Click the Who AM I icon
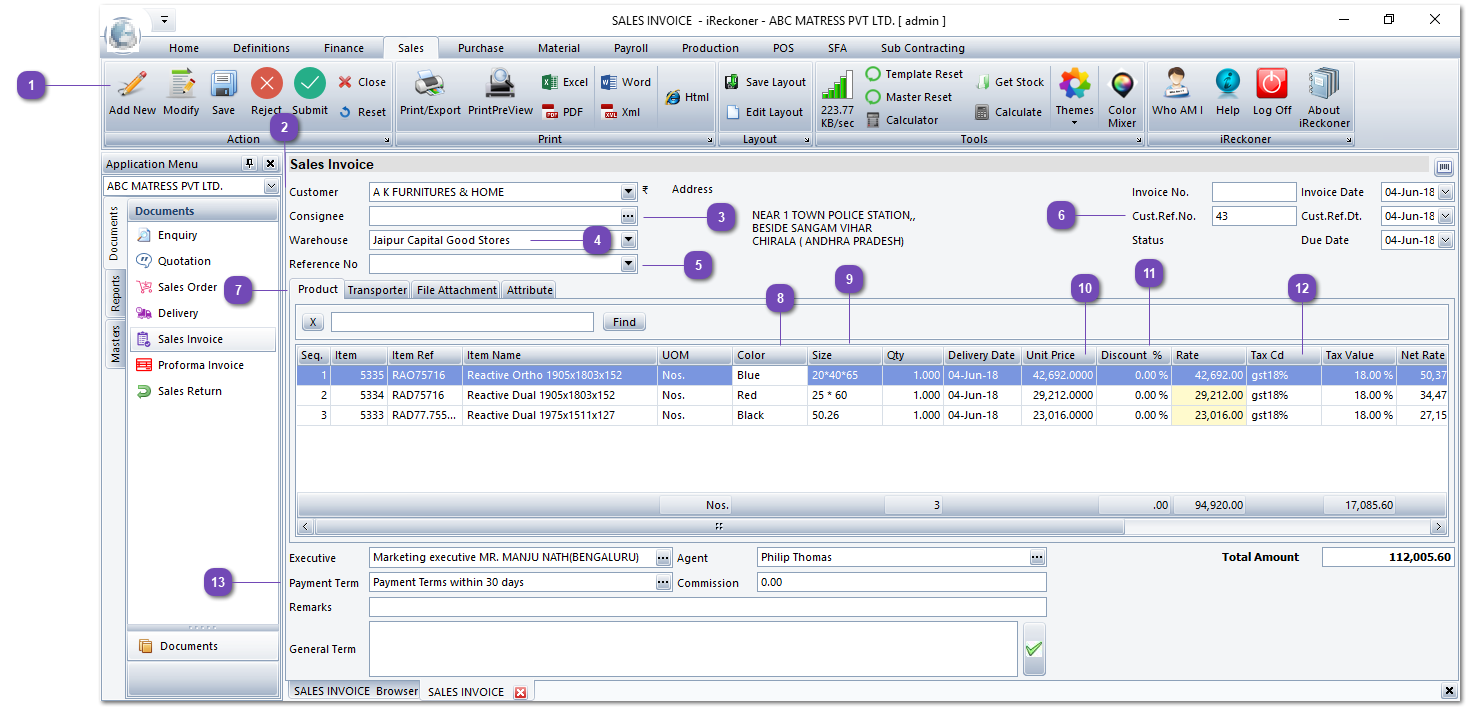The image size is (1469, 710). 1177,85
